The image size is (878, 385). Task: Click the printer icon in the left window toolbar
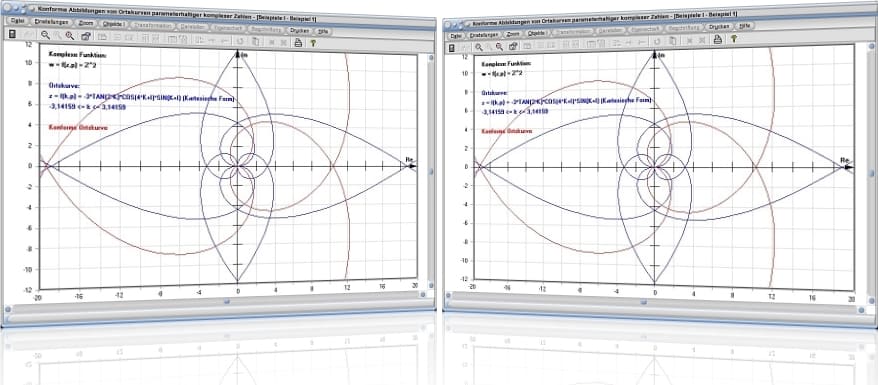[298, 42]
